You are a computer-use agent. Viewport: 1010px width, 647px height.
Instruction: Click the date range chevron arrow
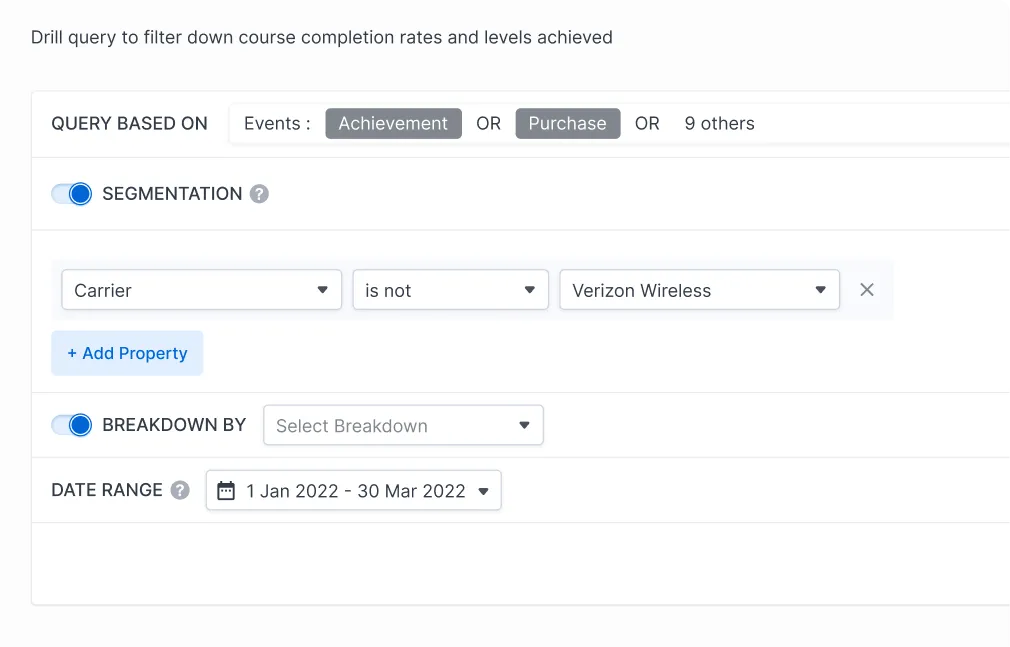tap(483, 490)
